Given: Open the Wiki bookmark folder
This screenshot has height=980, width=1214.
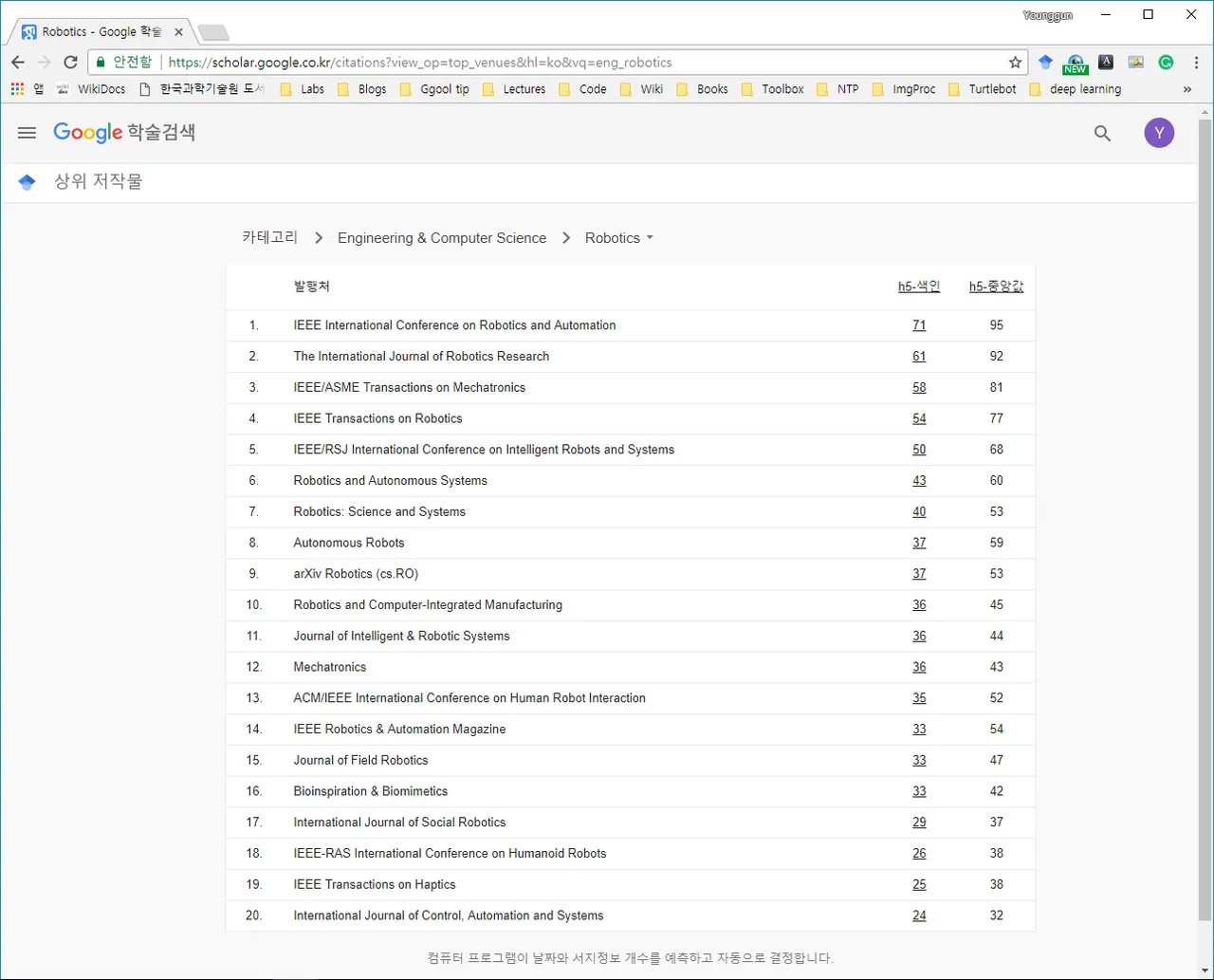Looking at the screenshot, I should (641, 89).
